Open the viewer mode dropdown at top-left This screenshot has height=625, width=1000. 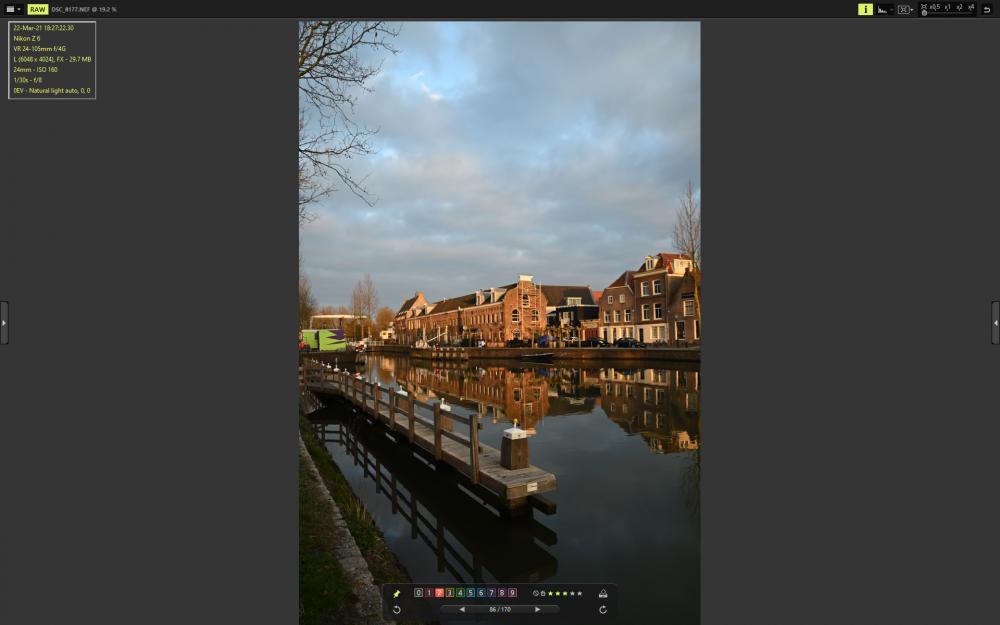[x=13, y=10]
